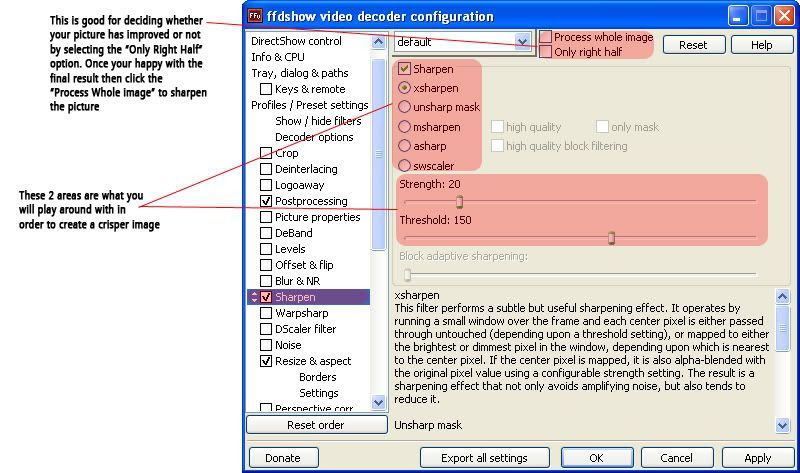Open the Settings item under Resize
800x473 pixels.
click(319, 393)
